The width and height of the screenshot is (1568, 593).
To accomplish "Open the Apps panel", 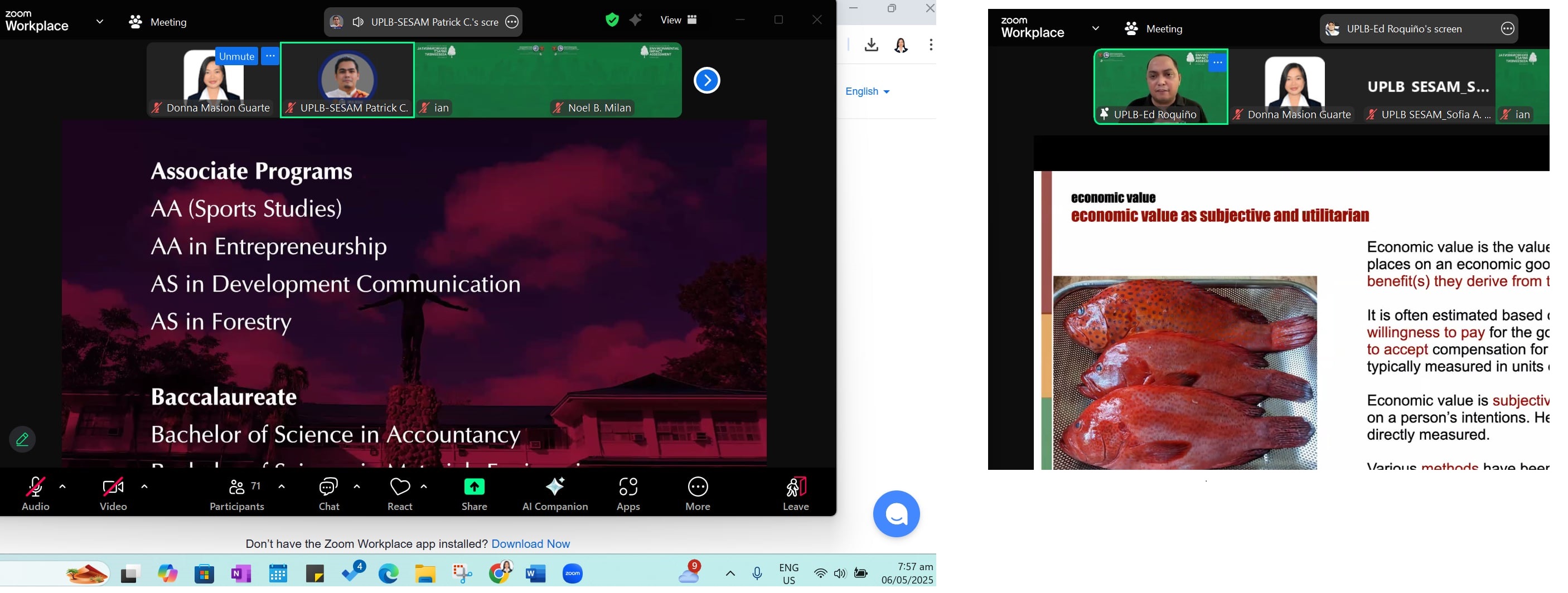I will [627, 494].
